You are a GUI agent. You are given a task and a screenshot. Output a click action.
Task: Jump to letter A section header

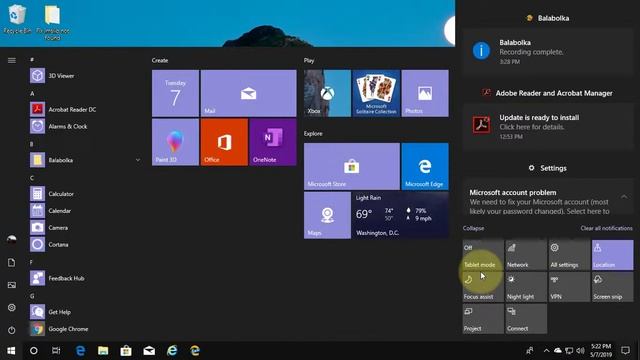(x=32, y=93)
